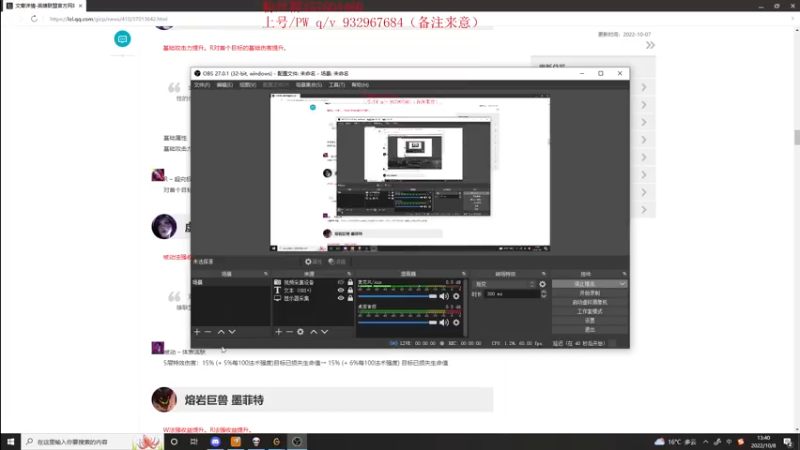The width and height of the screenshot is (800, 450).
Task: Expand the stop streaming button dropdown arrow
Action: 622,284
